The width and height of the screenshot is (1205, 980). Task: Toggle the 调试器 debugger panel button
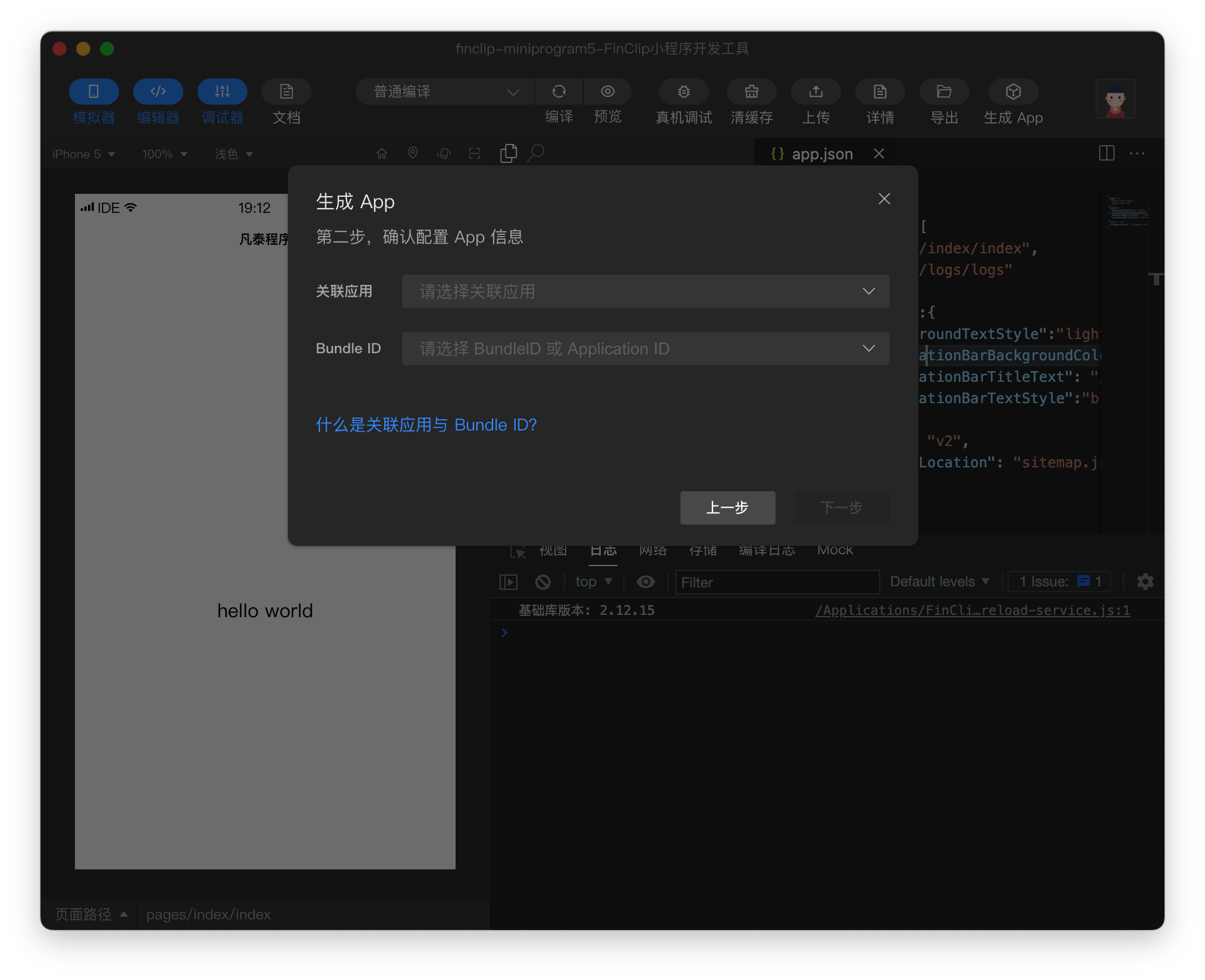coord(222,92)
